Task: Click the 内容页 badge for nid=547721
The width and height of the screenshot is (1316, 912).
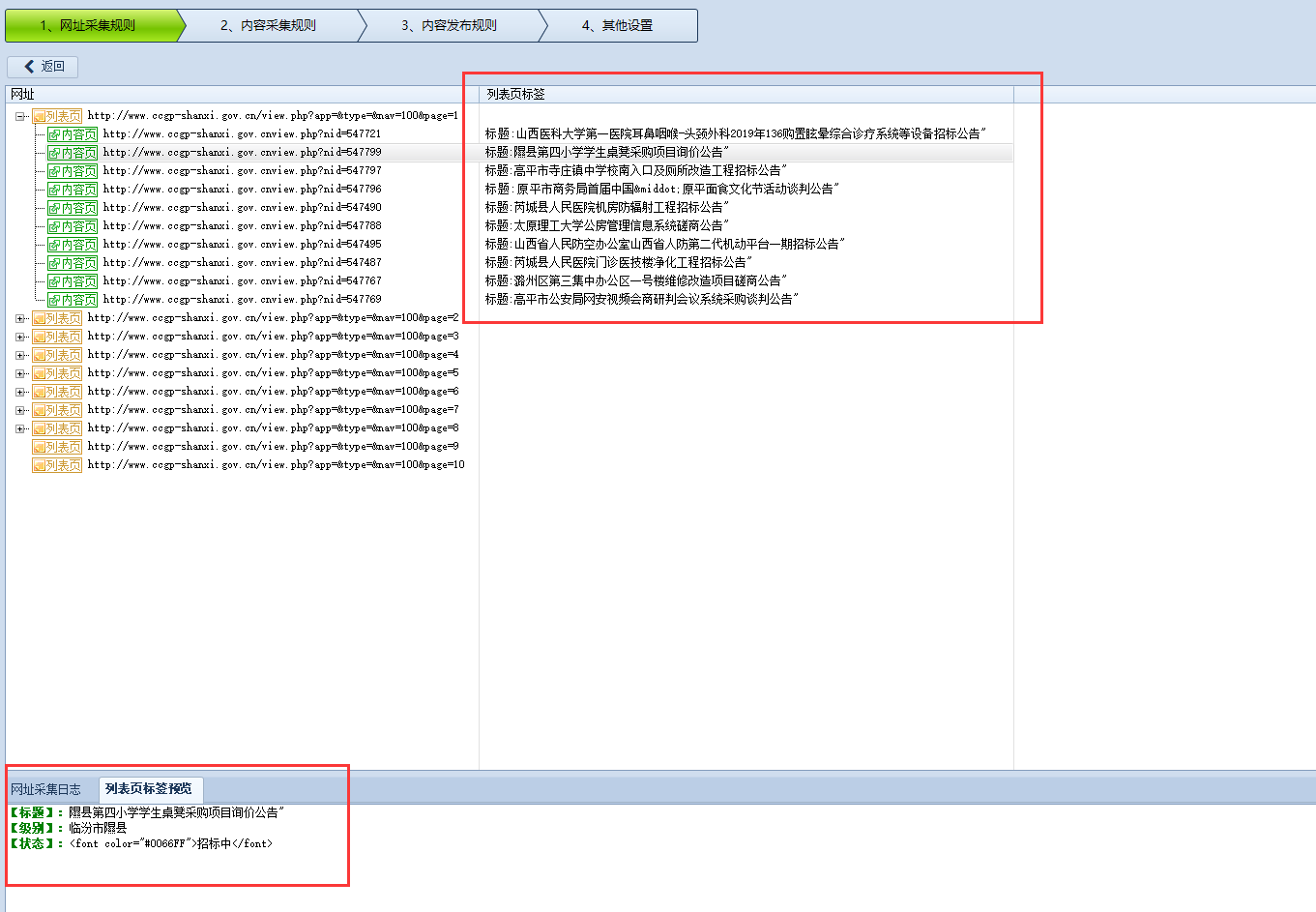Action: [73, 134]
